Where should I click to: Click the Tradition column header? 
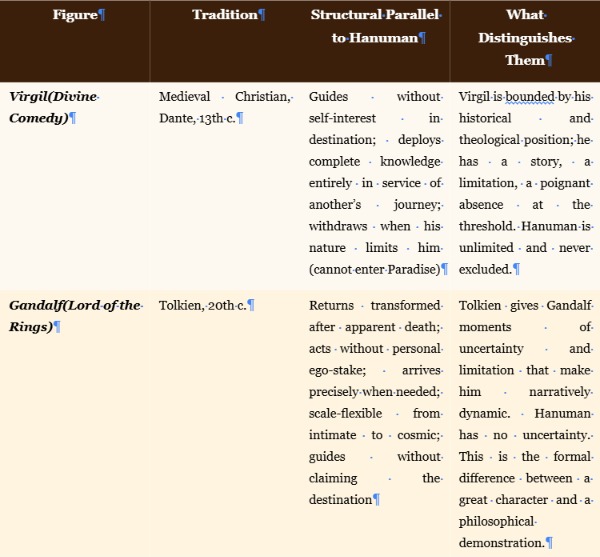pos(225,41)
